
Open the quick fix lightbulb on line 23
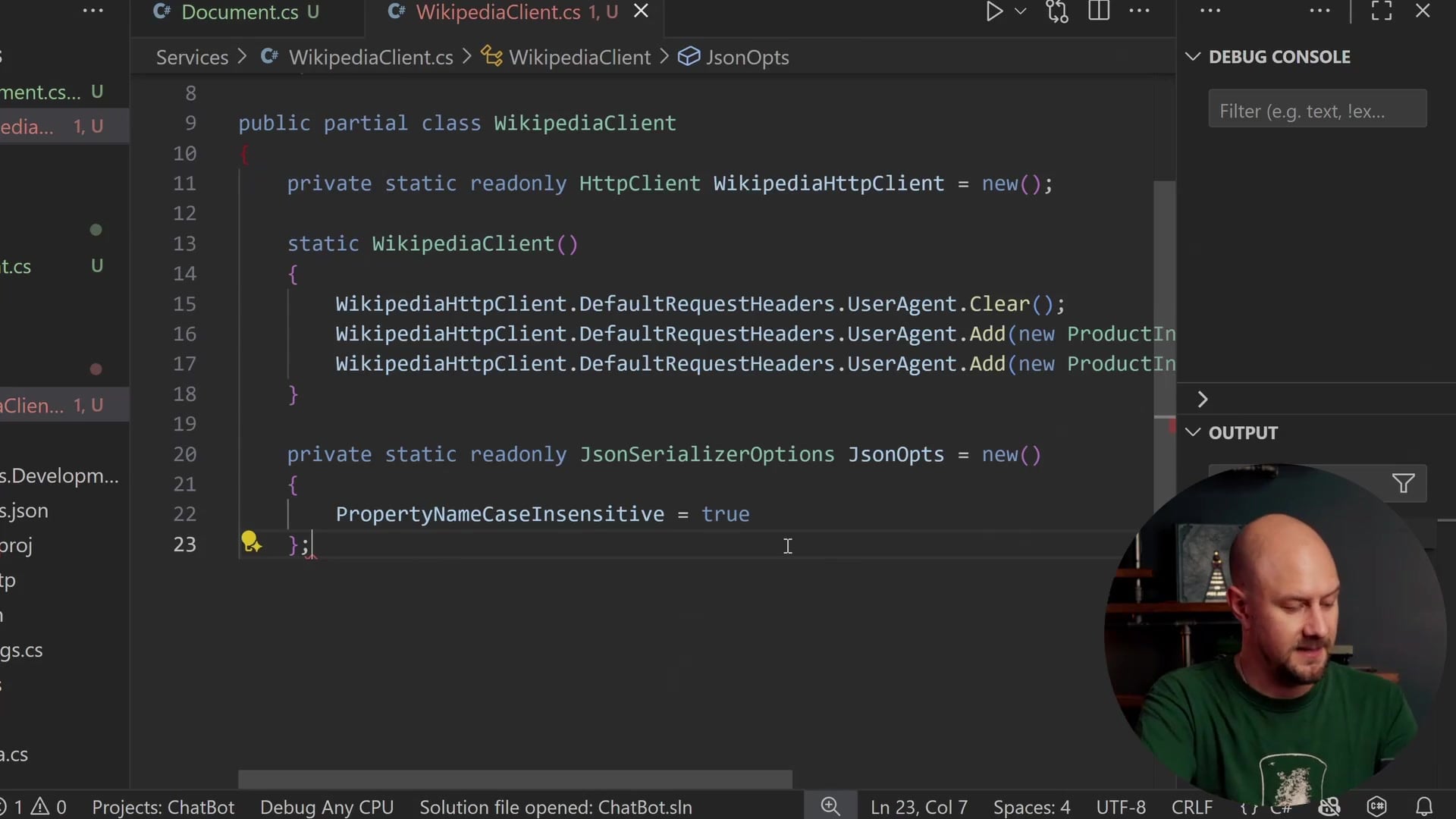point(251,543)
